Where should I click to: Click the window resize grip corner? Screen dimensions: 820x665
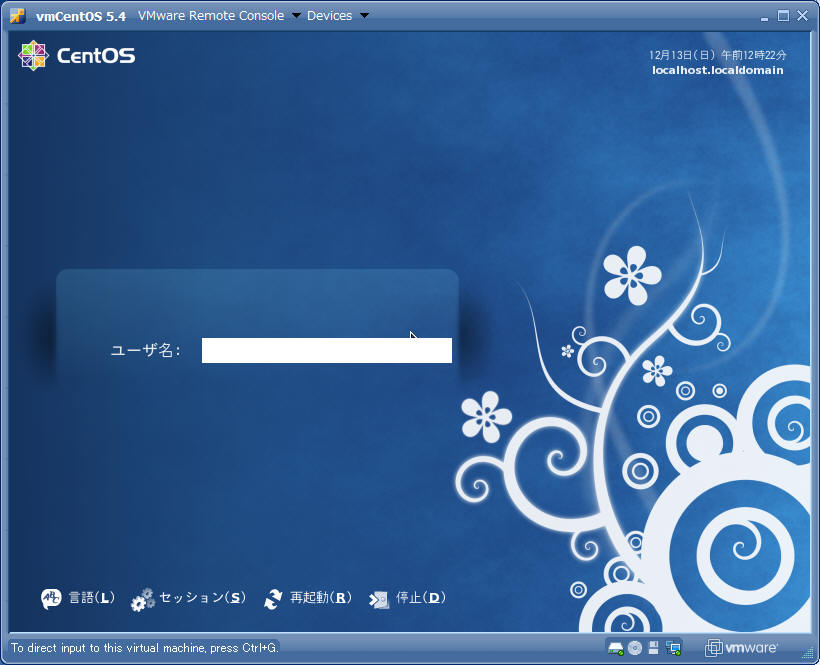pyautogui.click(x=808, y=654)
